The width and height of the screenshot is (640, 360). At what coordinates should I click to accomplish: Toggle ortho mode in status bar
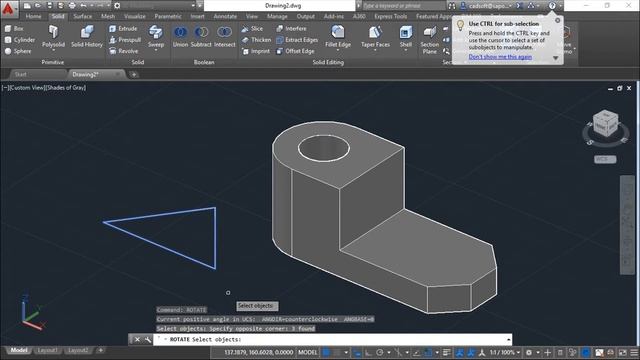pos(368,352)
